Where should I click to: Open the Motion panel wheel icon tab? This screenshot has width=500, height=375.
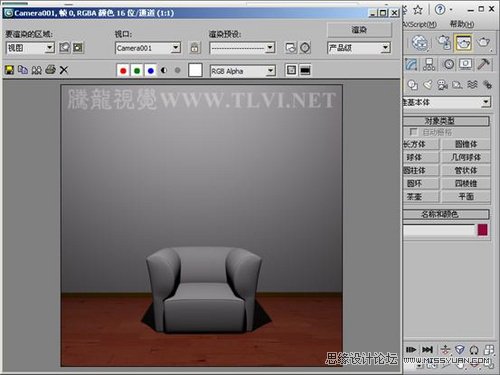pyautogui.click(x=449, y=64)
